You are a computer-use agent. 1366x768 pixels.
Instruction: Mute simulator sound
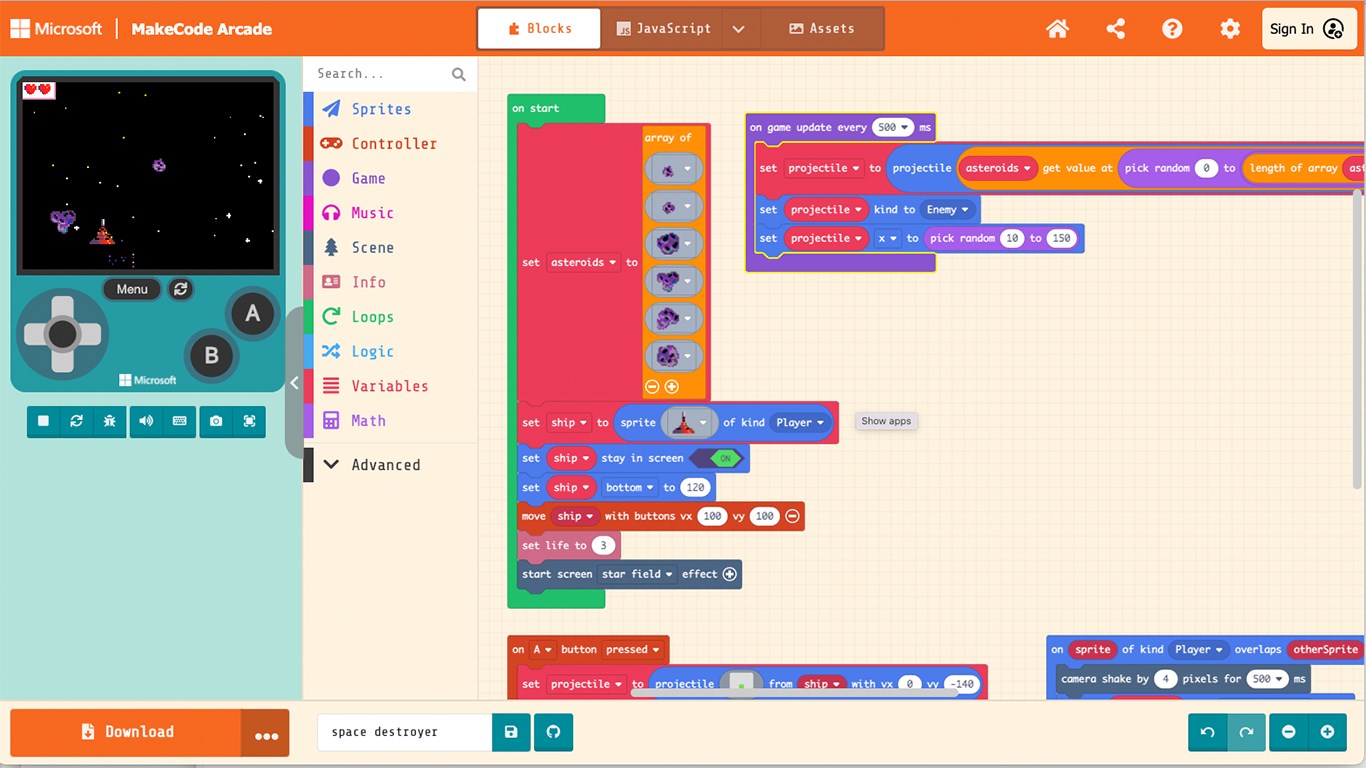pos(144,421)
